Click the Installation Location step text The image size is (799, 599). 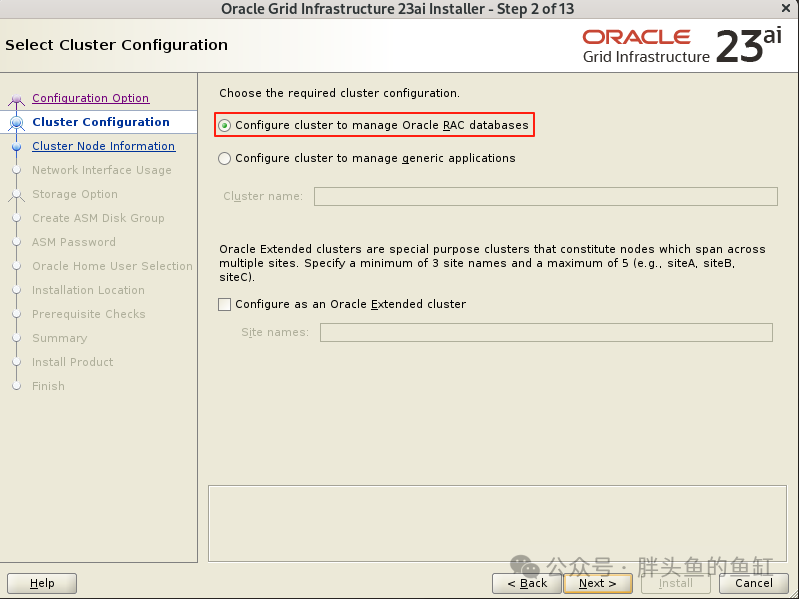click(89, 290)
